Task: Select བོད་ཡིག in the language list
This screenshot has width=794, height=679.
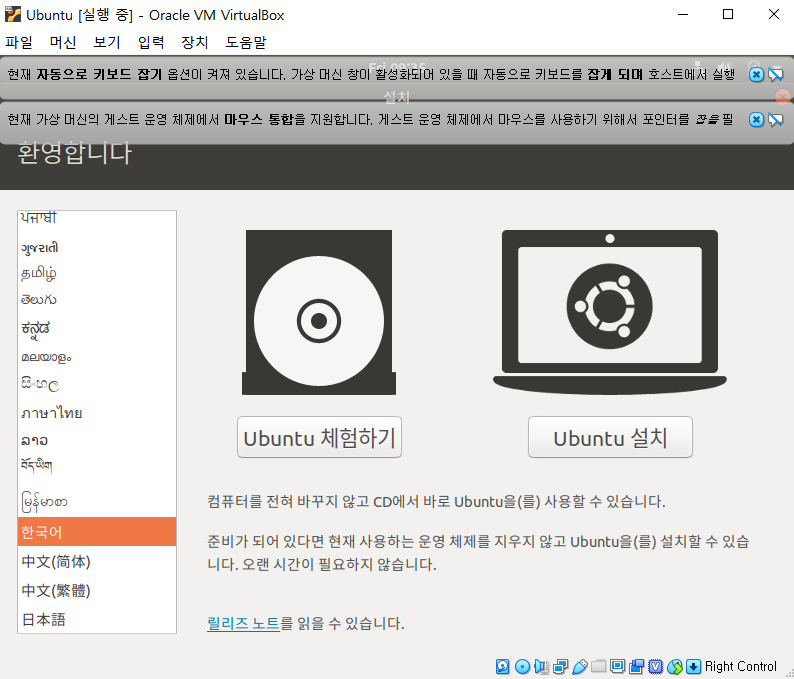Action: tap(97, 466)
